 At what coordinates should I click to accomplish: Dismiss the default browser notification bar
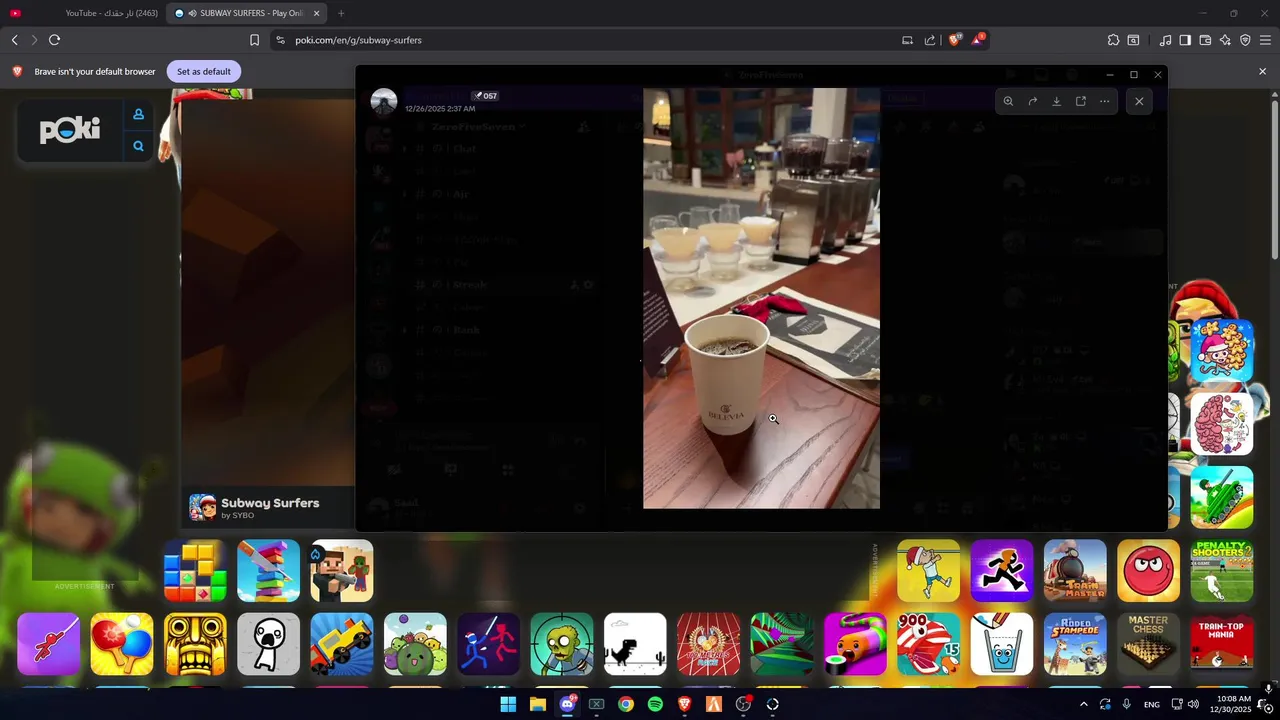(1262, 71)
